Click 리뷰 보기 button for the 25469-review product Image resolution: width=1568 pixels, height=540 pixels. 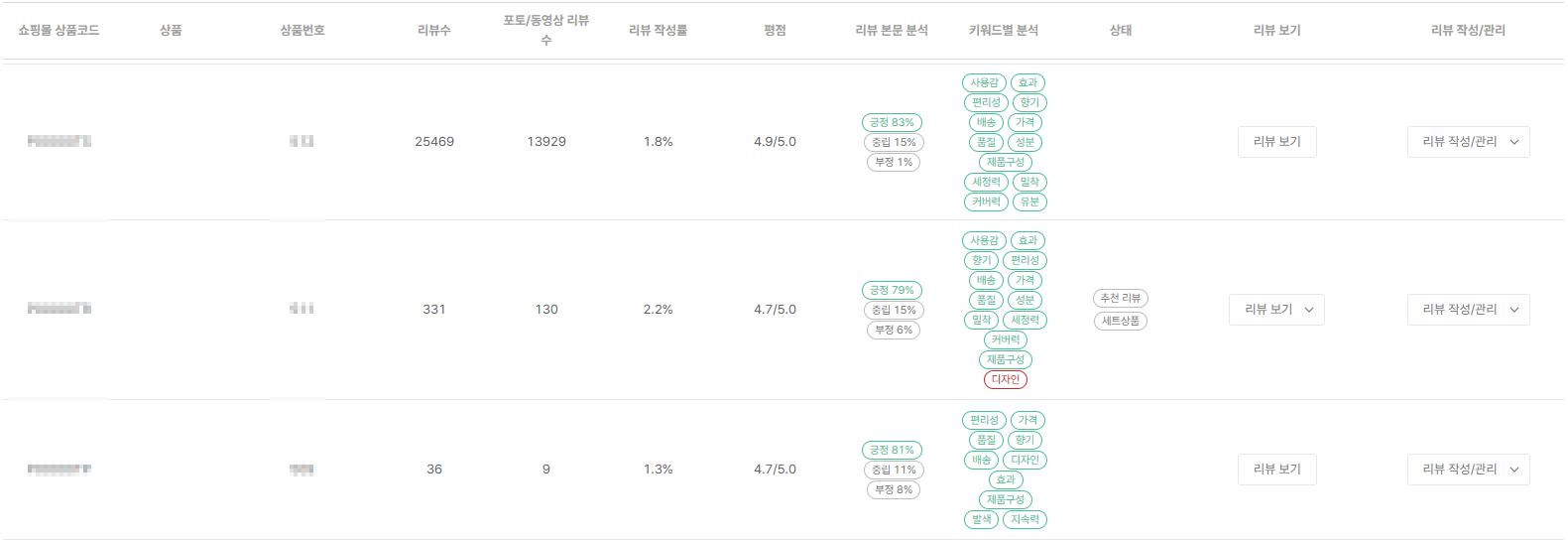coord(1276,142)
